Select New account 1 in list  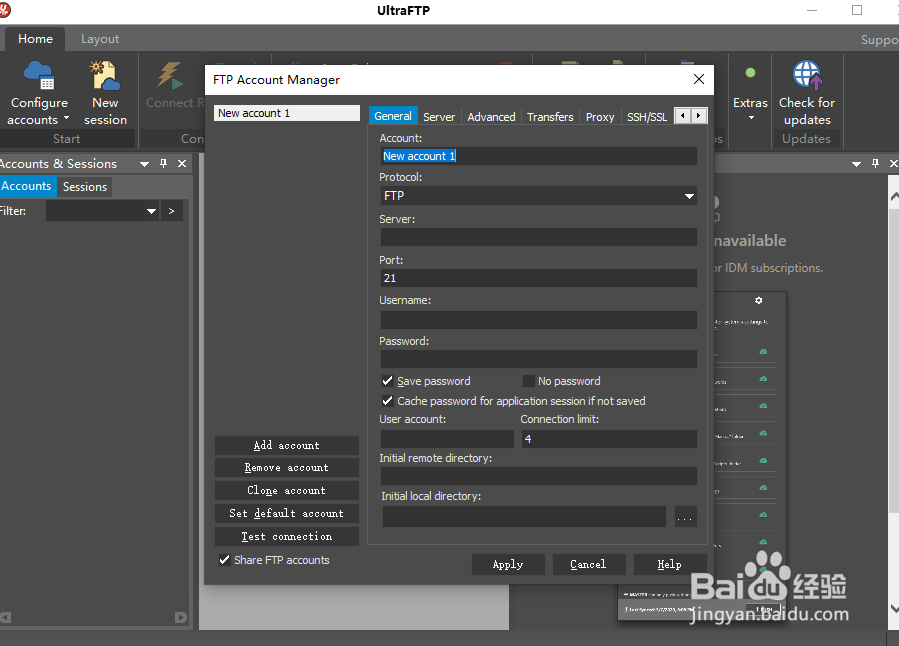[287, 113]
